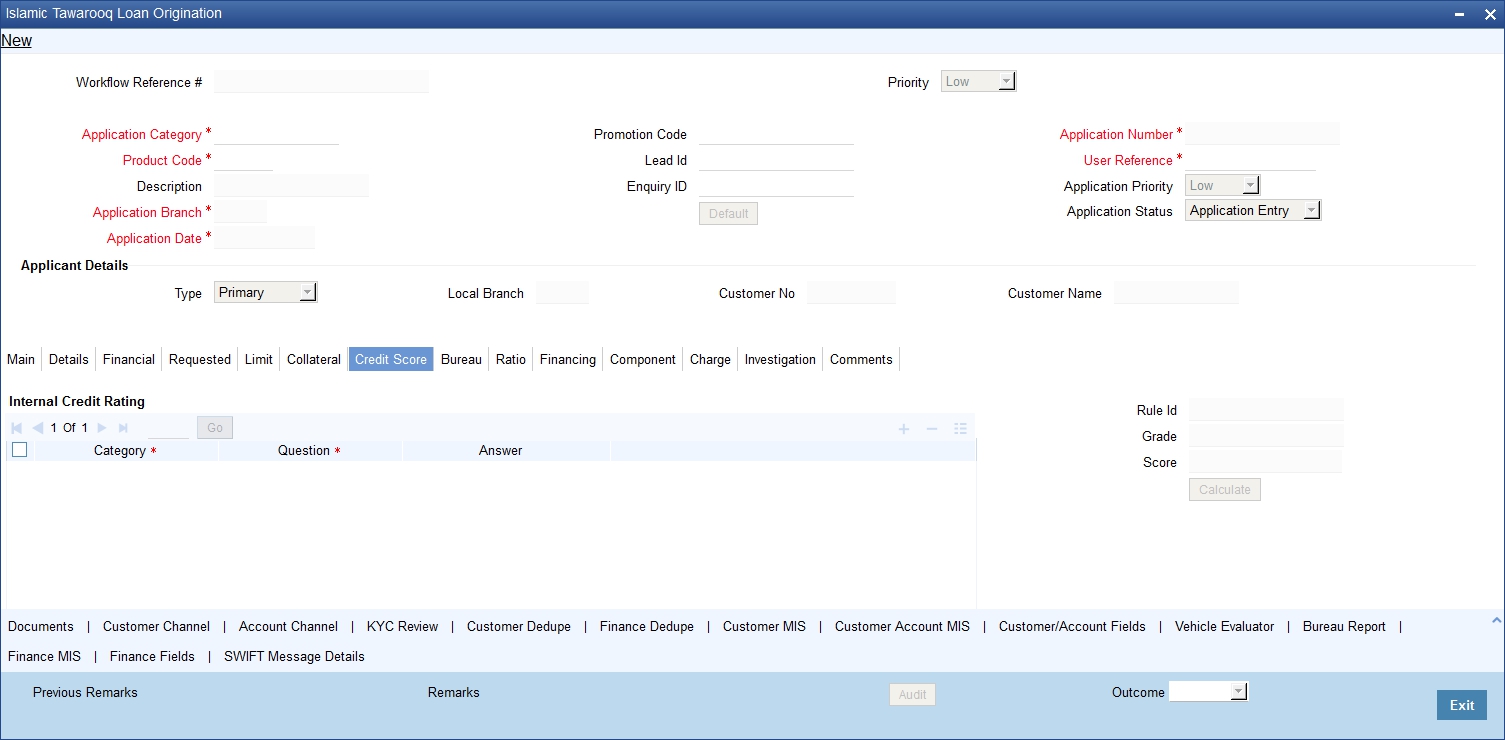Open the Bureau tab

(x=461, y=359)
